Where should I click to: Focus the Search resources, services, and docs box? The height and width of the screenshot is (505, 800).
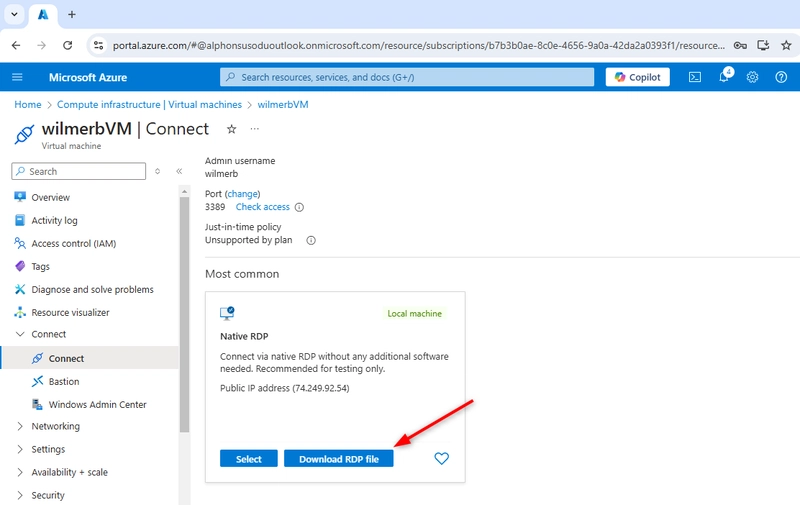(x=407, y=77)
